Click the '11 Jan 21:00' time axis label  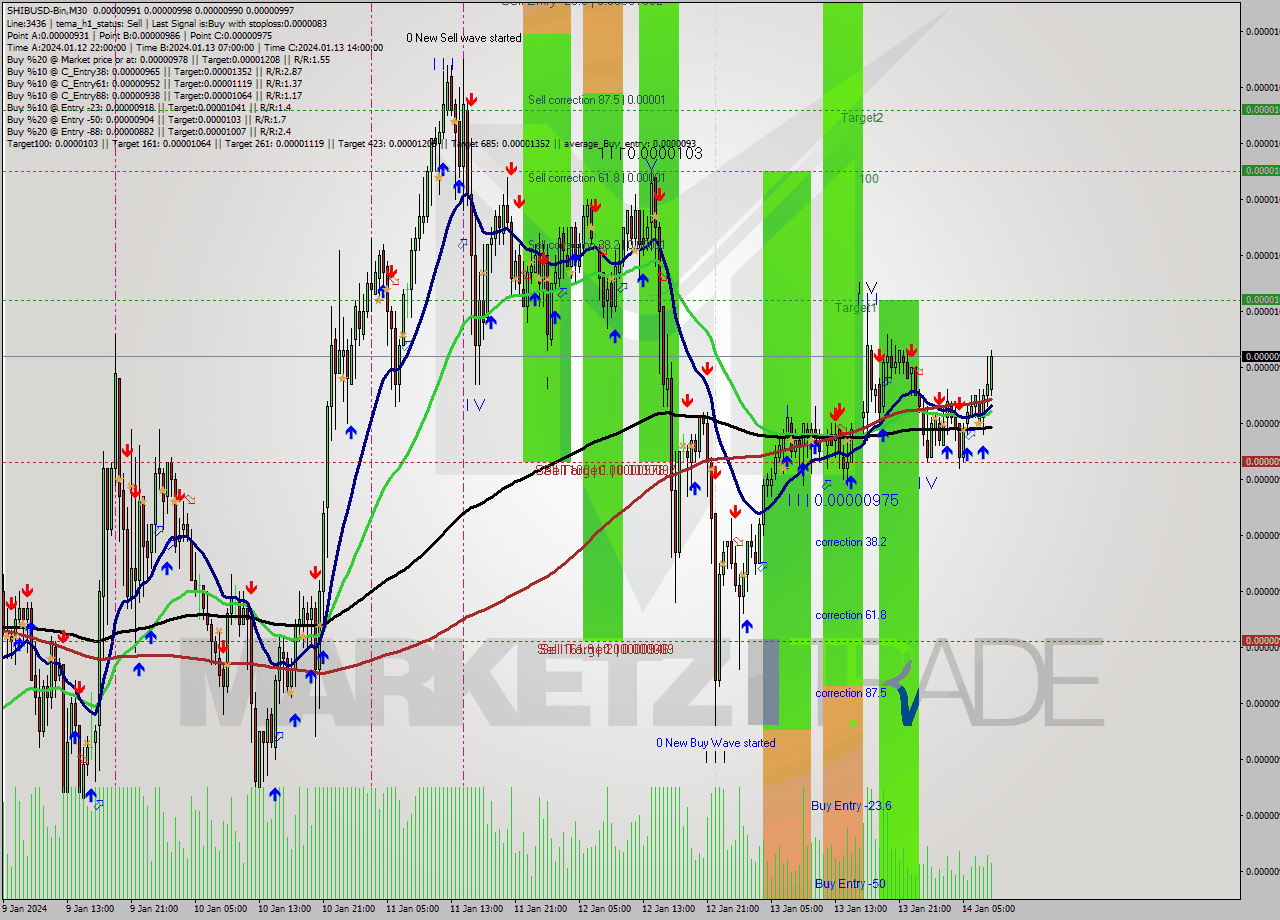click(x=540, y=909)
